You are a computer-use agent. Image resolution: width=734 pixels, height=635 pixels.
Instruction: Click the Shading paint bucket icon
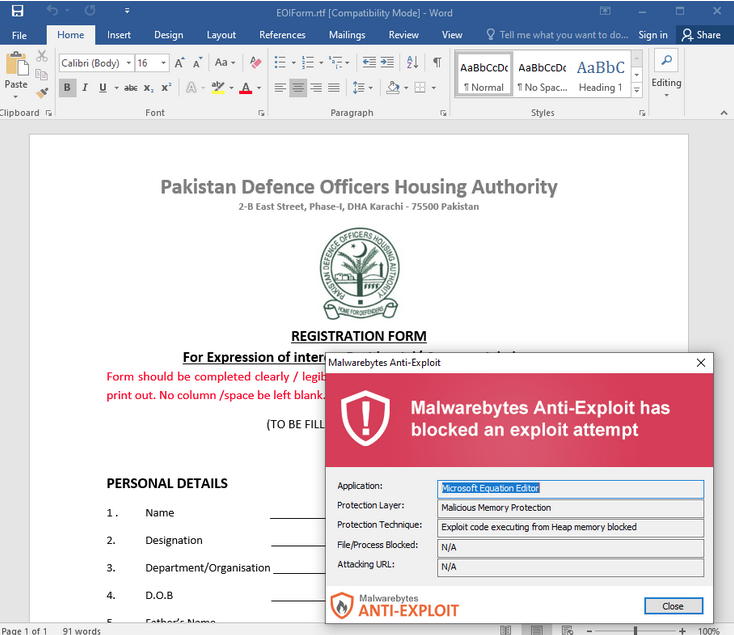pyautogui.click(x=393, y=88)
